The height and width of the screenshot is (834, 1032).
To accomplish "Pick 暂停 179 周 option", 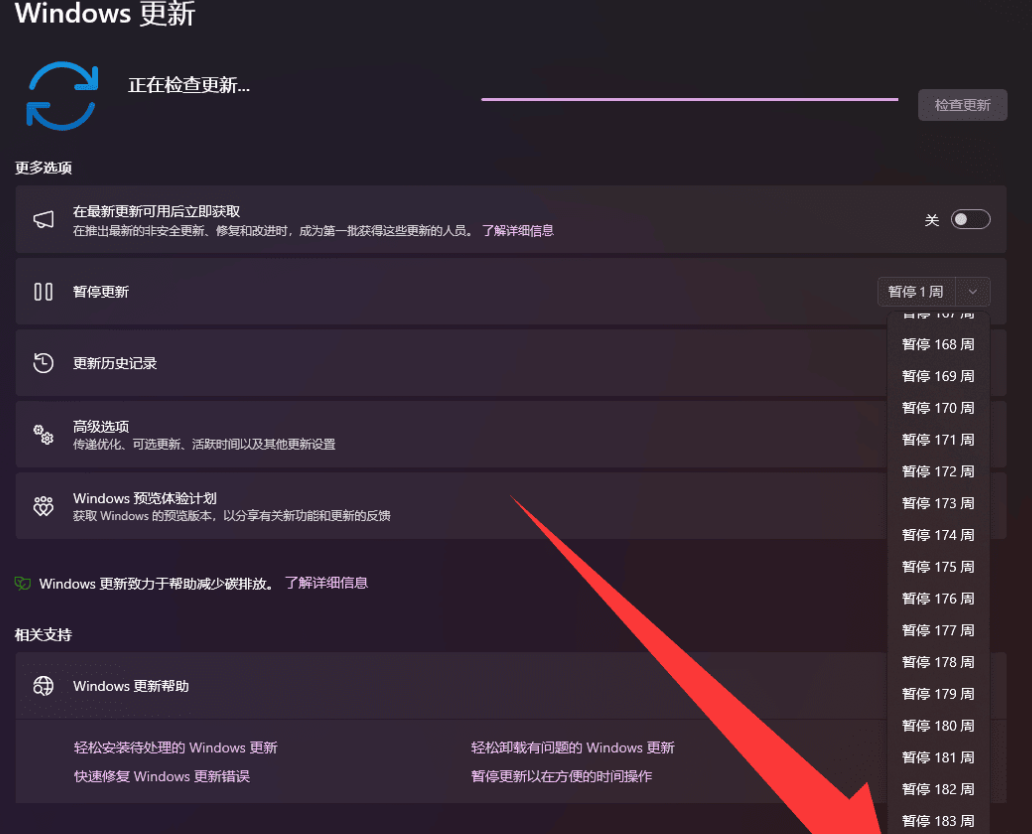I will [938, 694].
